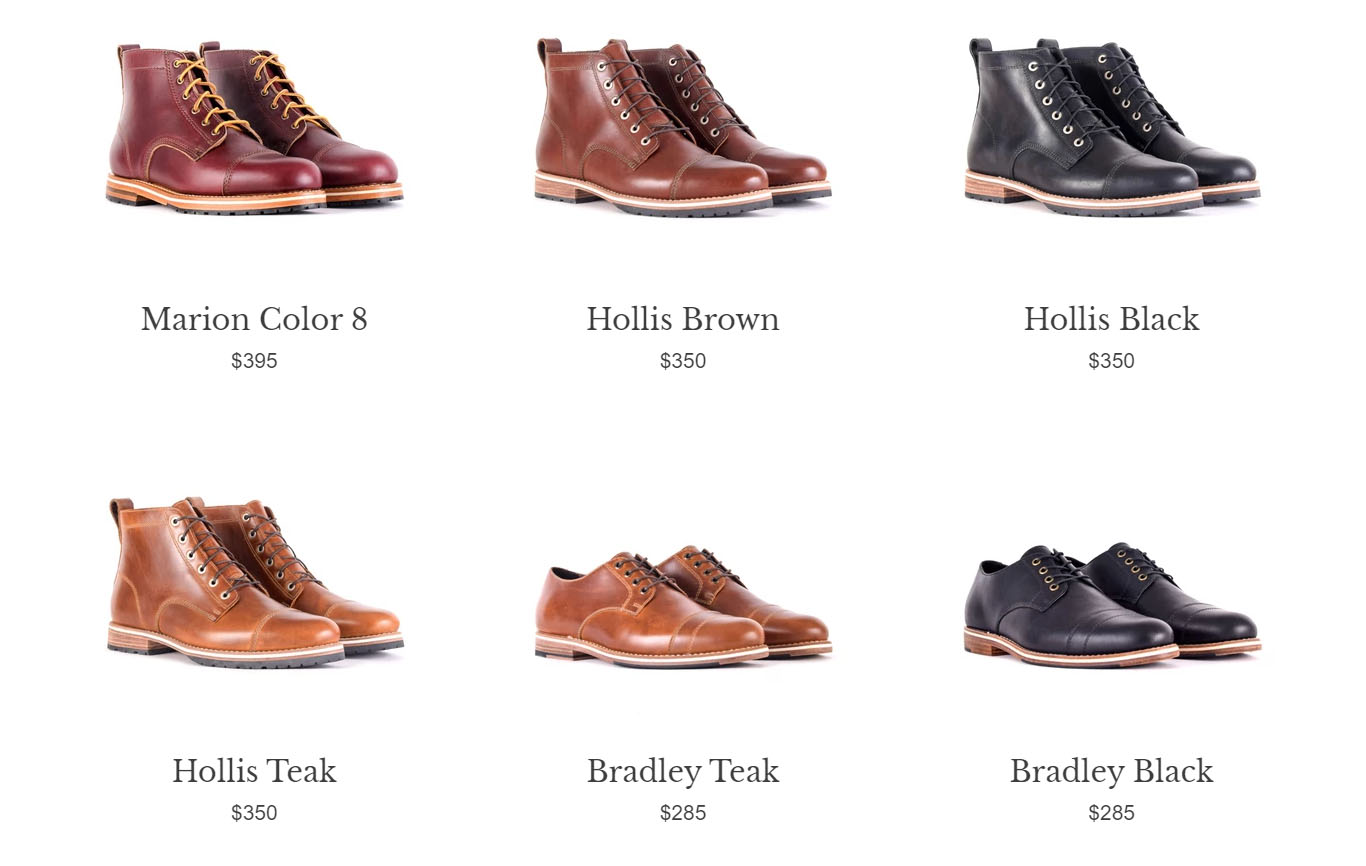
Task: Click the Hollis Black product title
Action: [x=1111, y=319]
